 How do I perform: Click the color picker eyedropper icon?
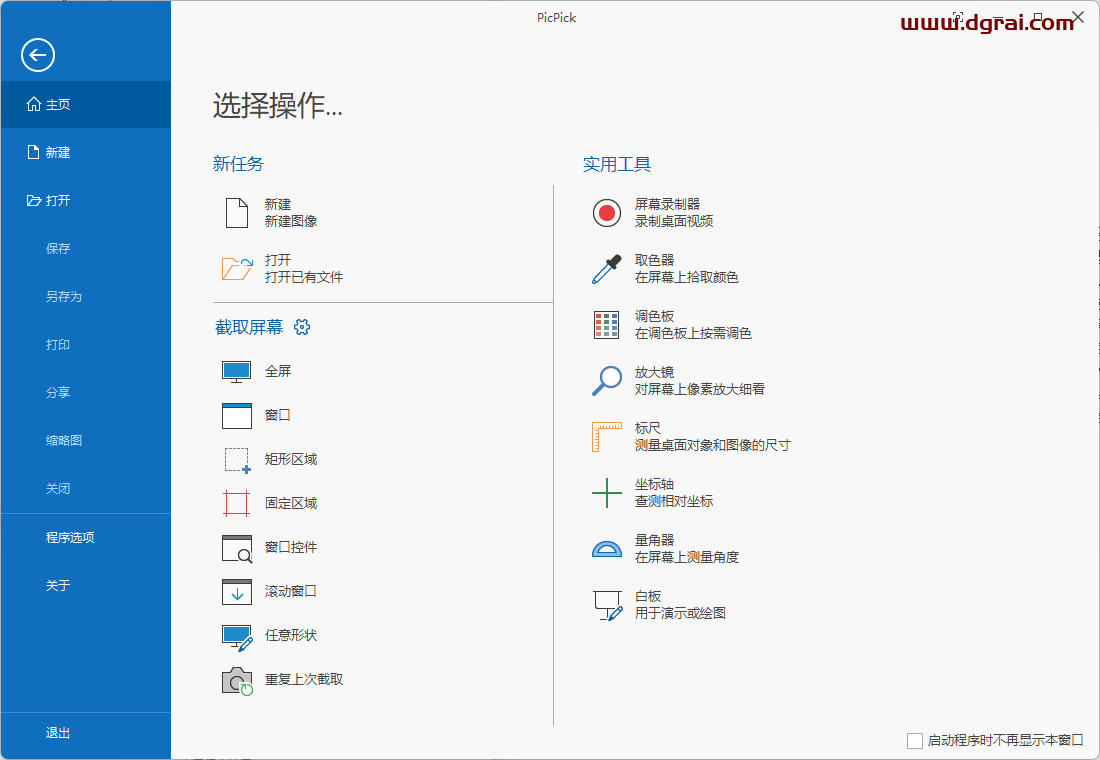[607, 269]
